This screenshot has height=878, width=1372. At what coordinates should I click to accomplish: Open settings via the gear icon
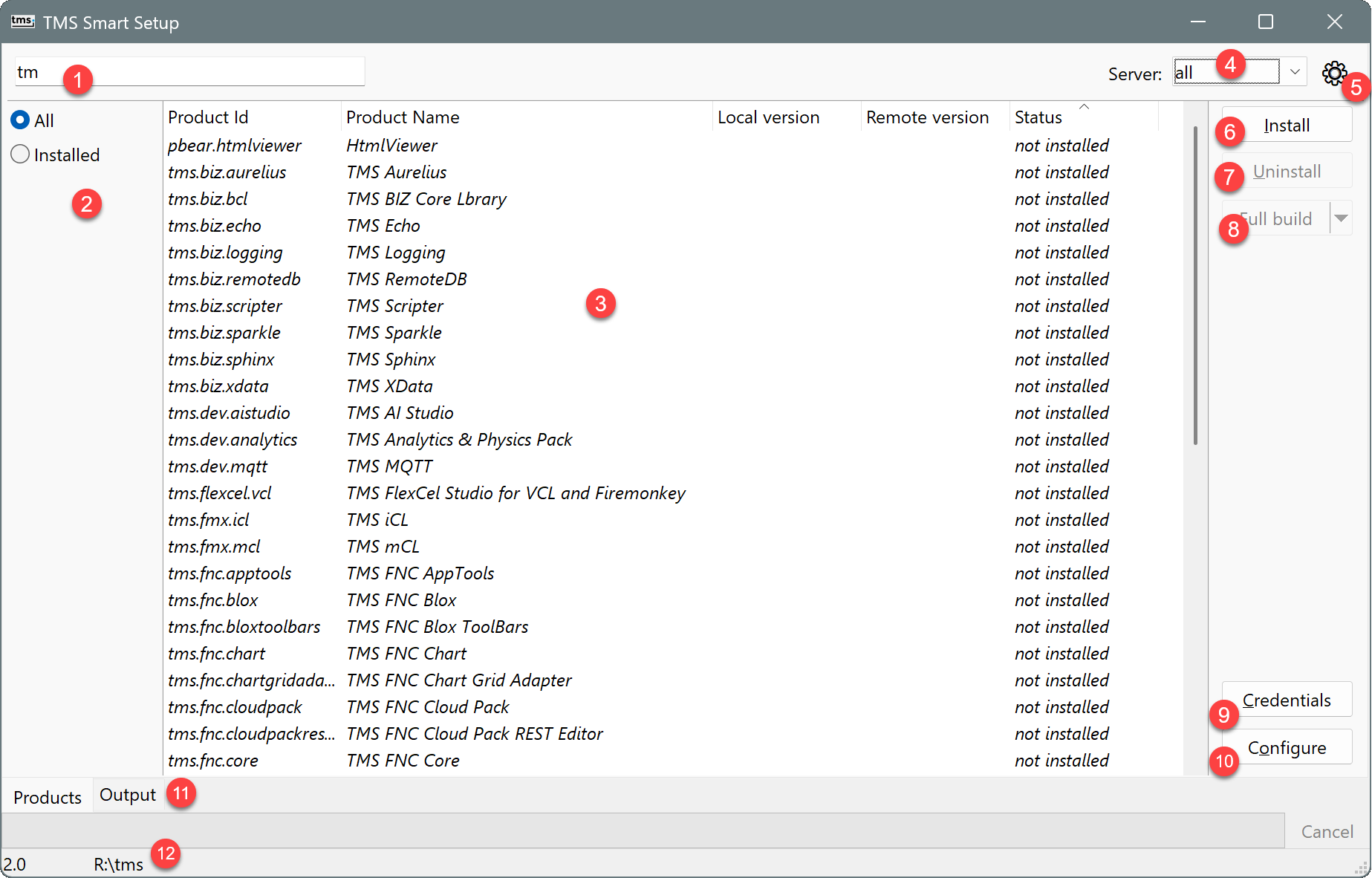point(1333,74)
